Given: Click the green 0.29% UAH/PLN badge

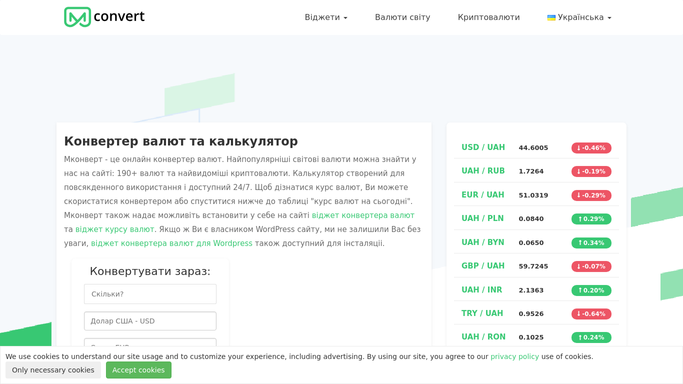Looking at the screenshot, I should 591,219.
